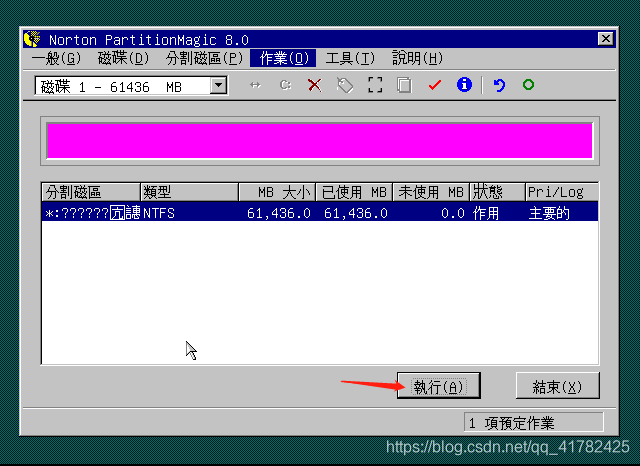Select the 磁碟 1 - 61436 MB combo box field
The width and height of the screenshot is (640, 466).
(131, 86)
